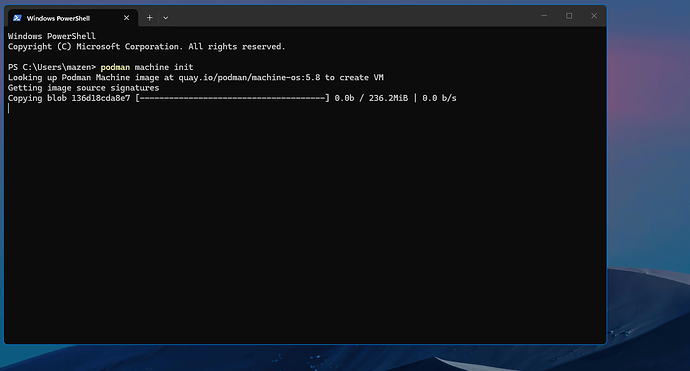Click the blob ID '136d18cda8e7'
The height and width of the screenshot is (371, 690).
[101, 98]
